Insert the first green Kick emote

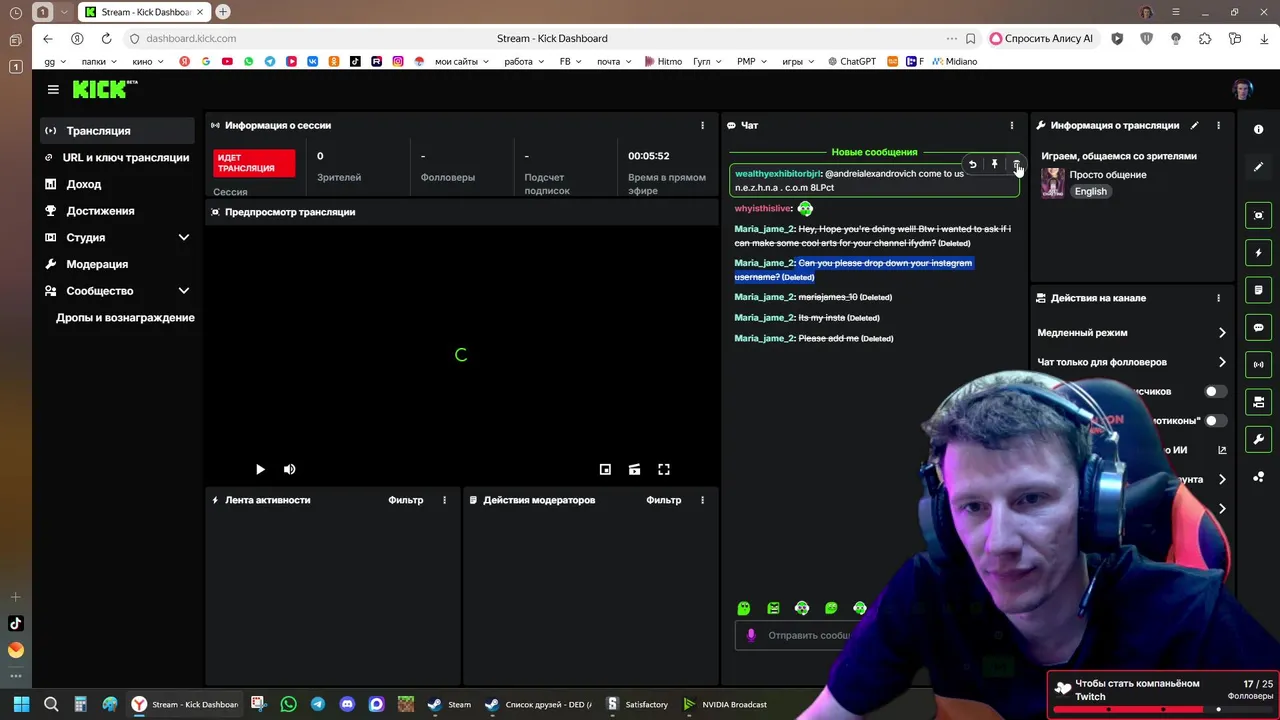[x=743, y=608]
